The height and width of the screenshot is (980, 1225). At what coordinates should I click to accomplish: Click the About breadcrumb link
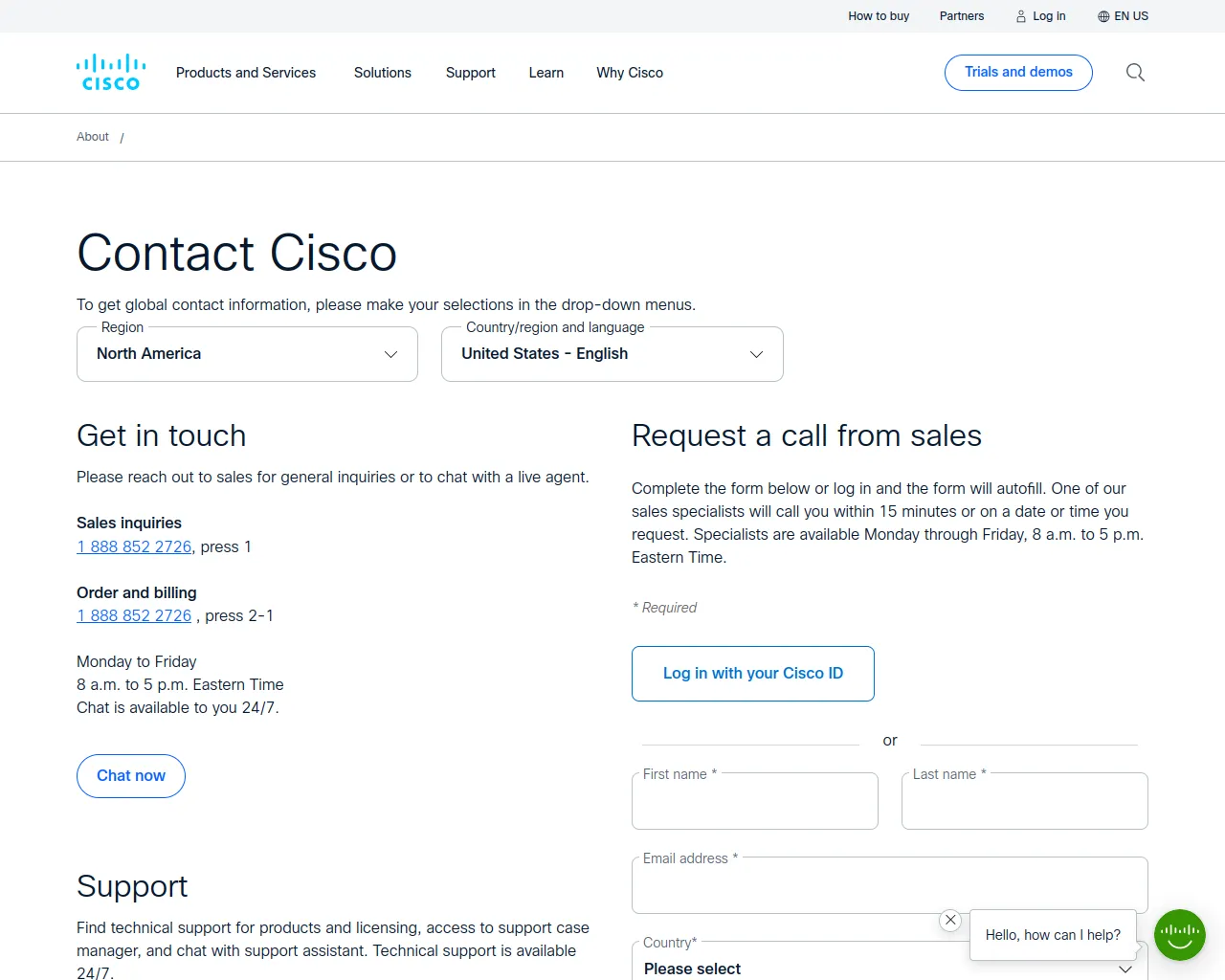click(x=93, y=137)
